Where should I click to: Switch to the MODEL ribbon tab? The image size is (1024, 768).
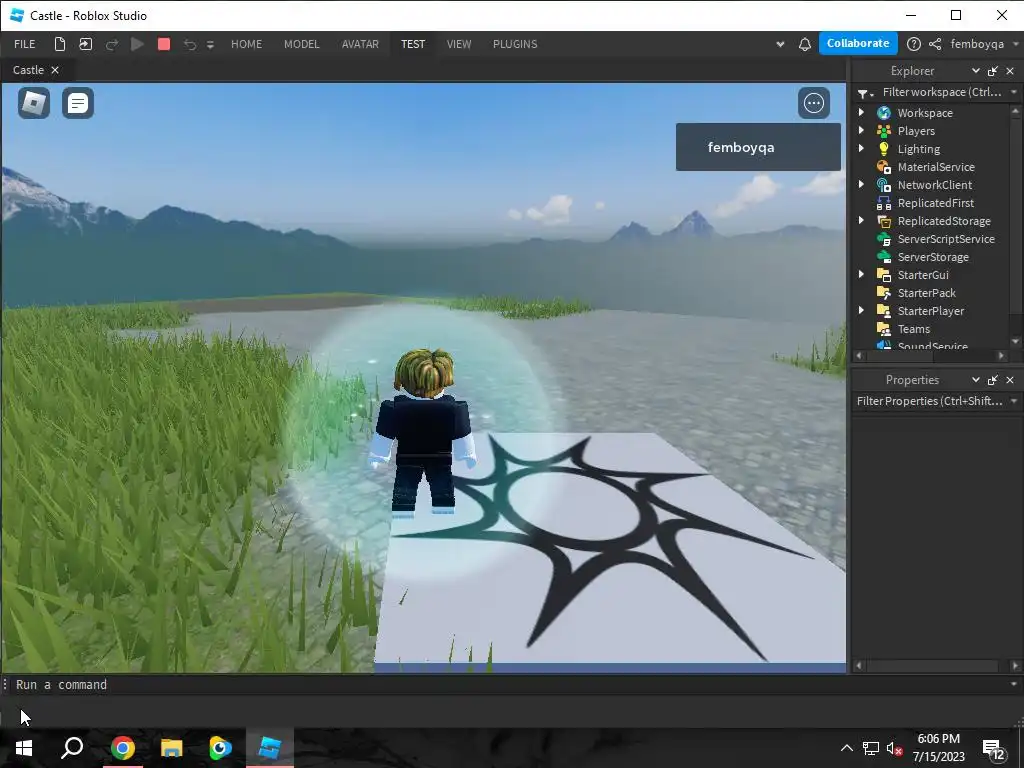302,44
